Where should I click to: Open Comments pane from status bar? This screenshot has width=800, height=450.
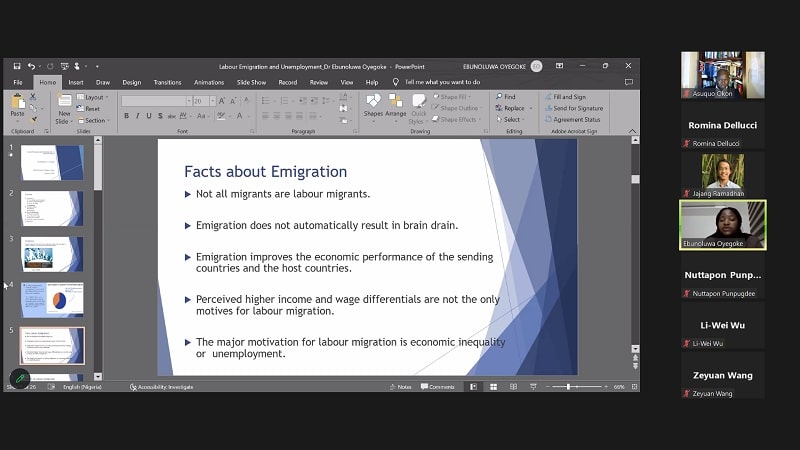437,386
